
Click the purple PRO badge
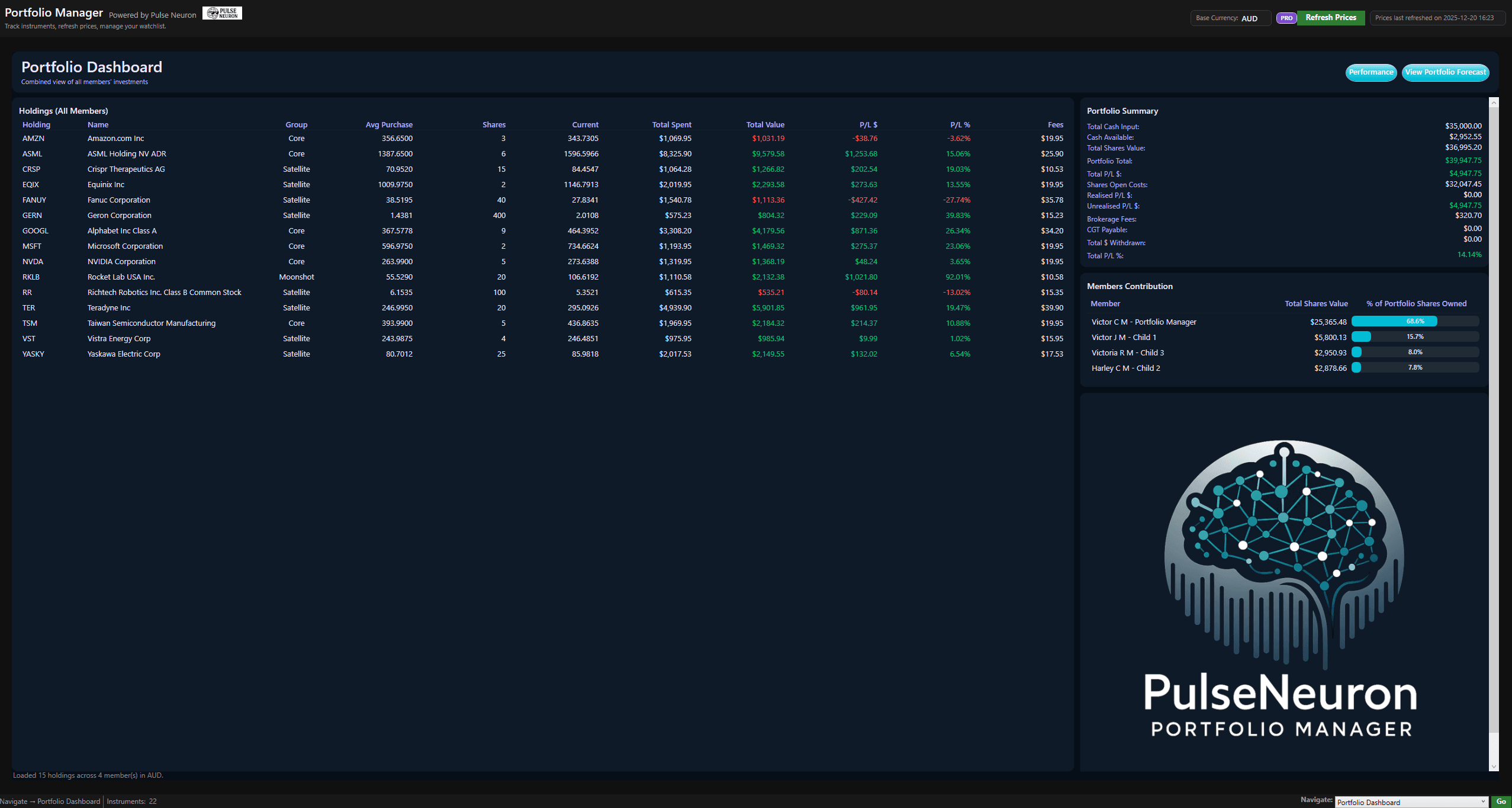pos(1286,18)
